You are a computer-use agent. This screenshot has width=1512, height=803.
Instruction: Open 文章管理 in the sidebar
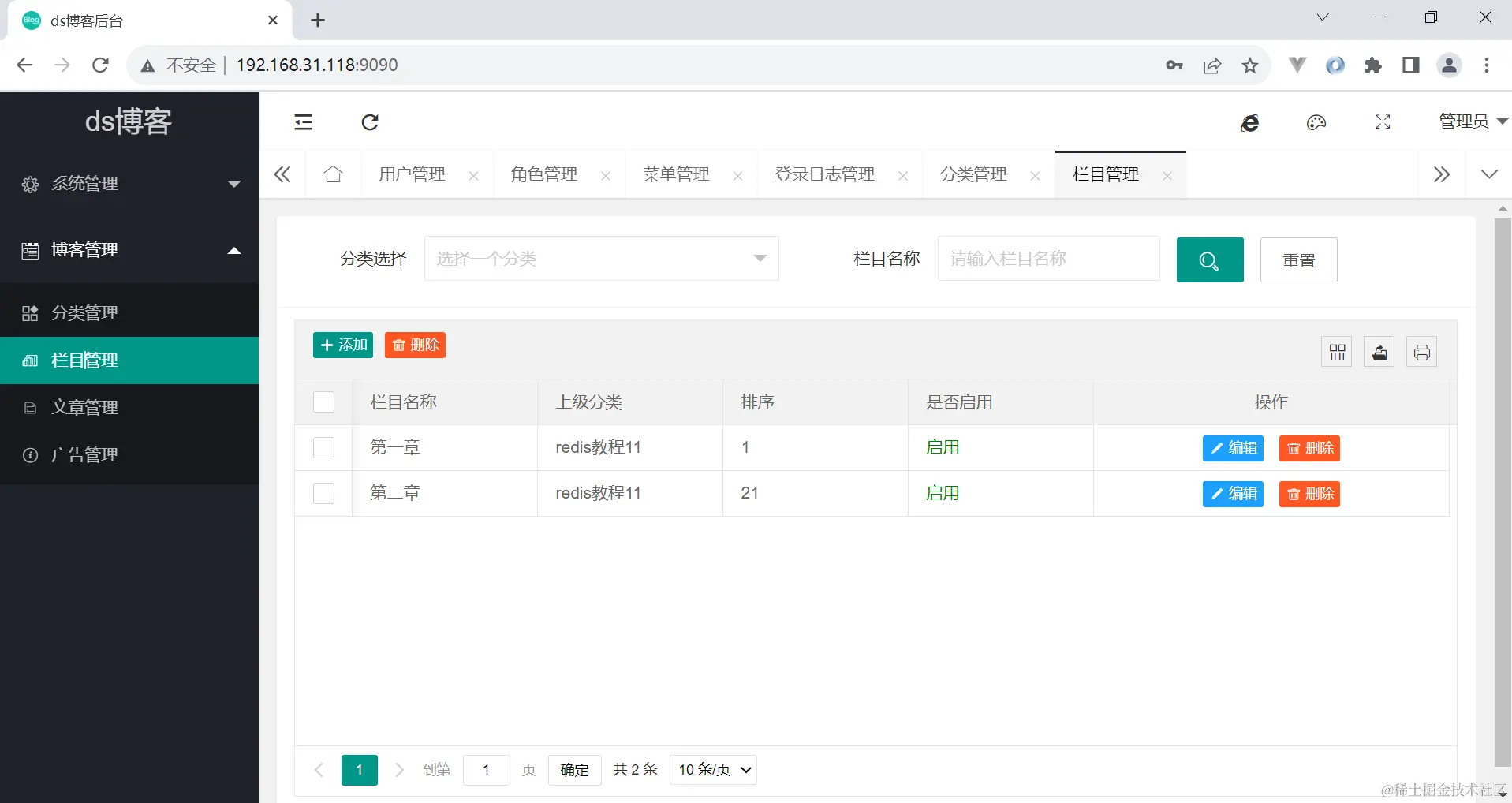pyautogui.click(x=129, y=408)
